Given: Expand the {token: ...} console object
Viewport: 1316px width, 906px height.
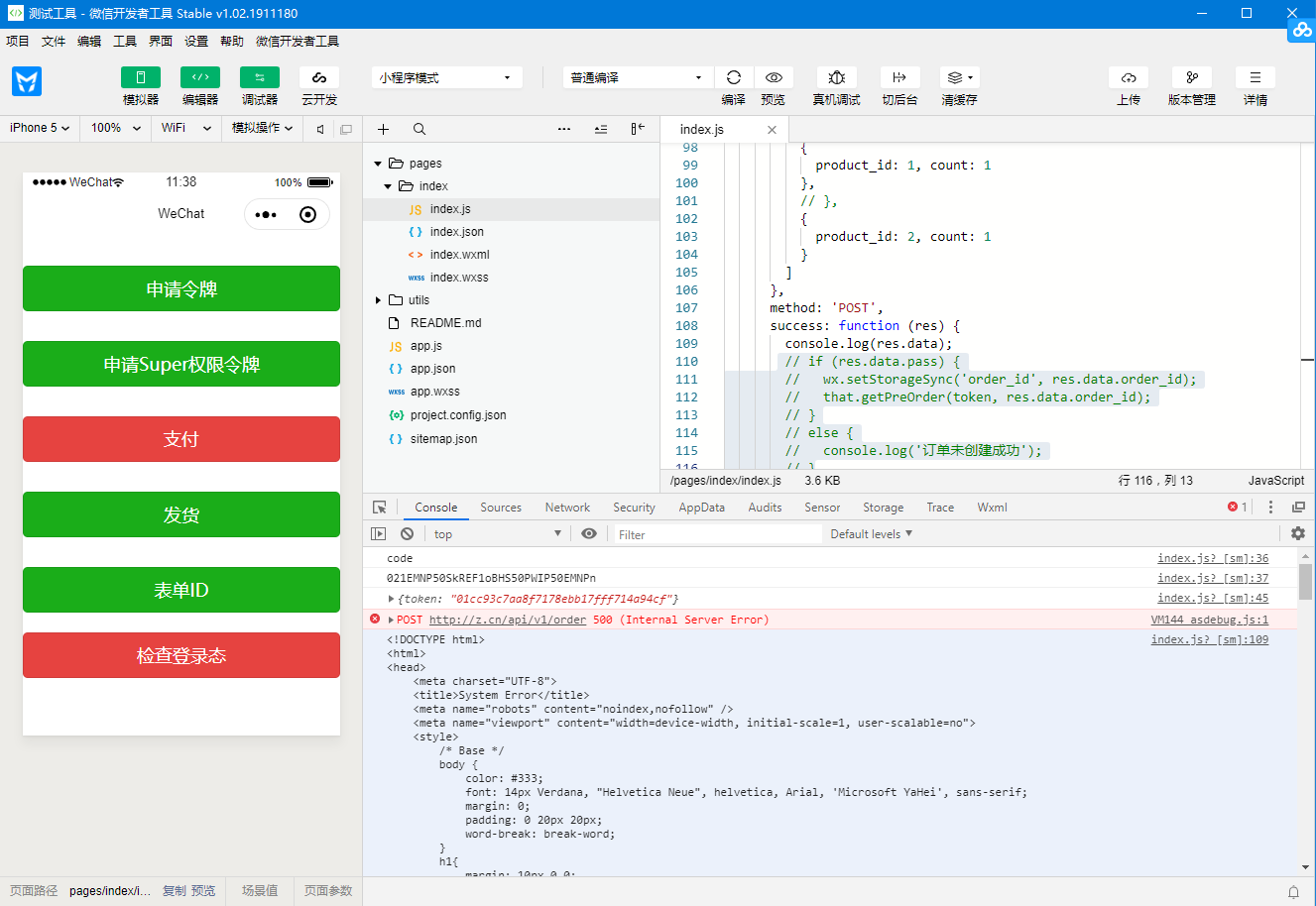Looking at the screenshot, I should 391,599.
